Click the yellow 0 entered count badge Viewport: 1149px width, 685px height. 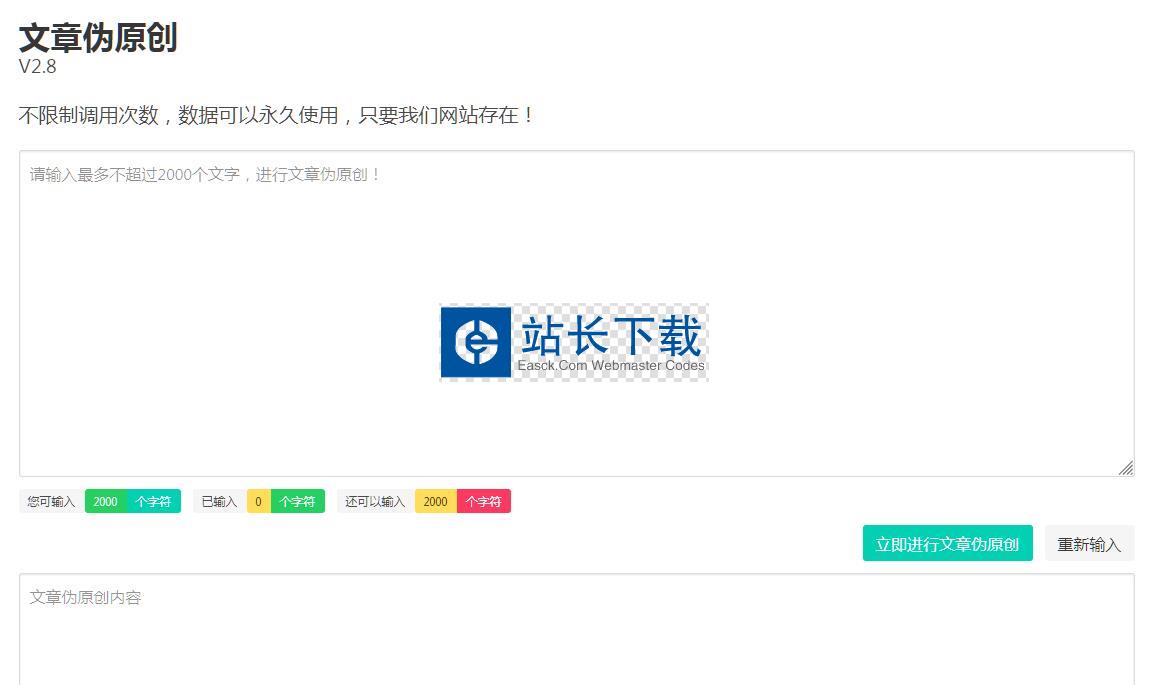pos(258,501)
